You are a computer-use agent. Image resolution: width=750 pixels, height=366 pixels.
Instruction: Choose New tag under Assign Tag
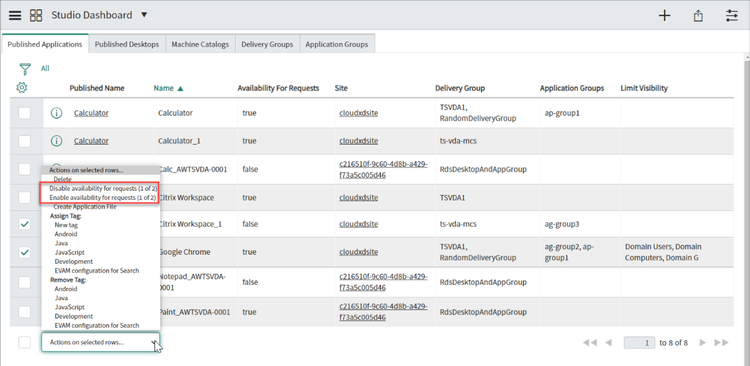(66, 225)
